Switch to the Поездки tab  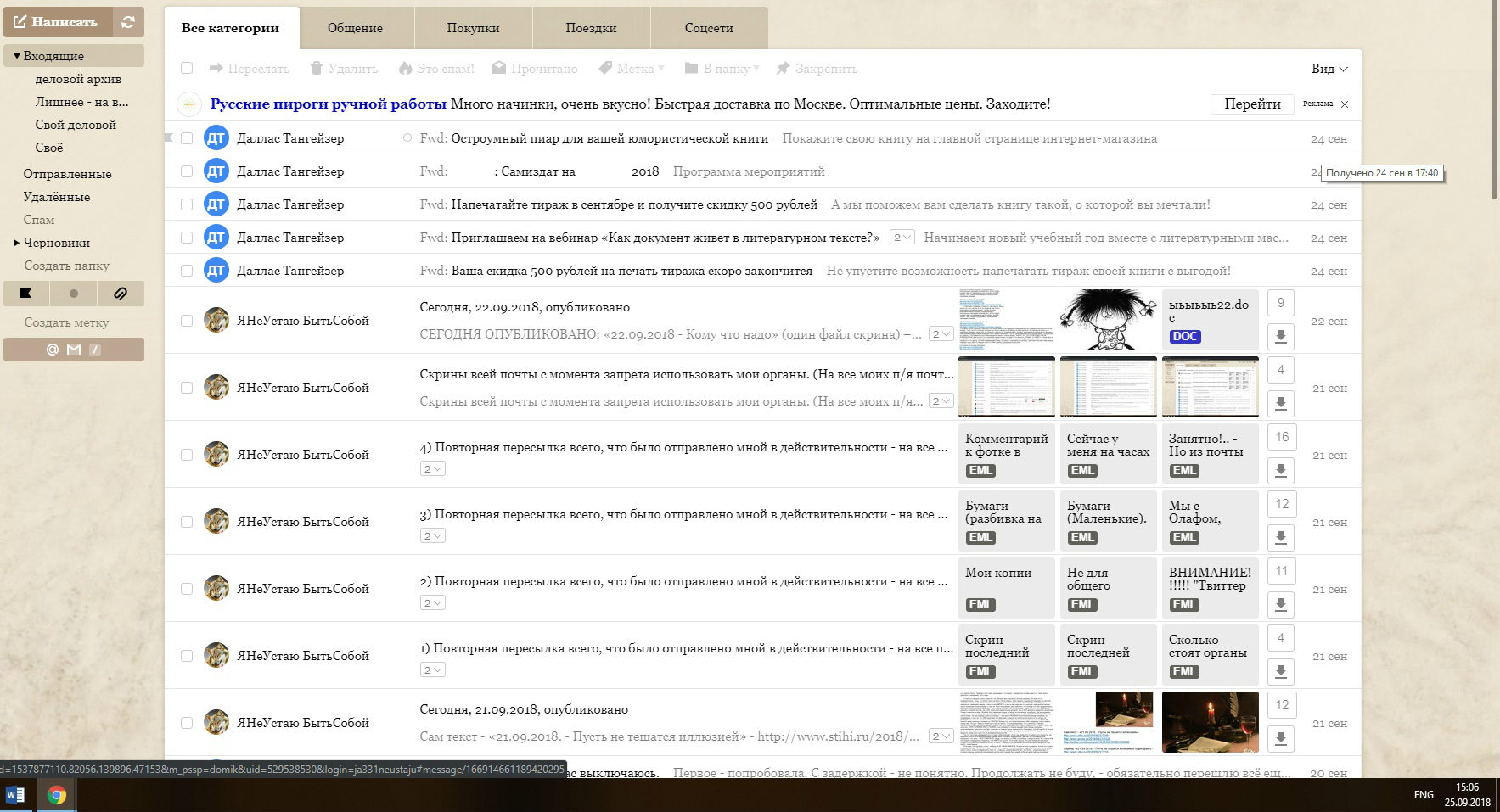pyautogui.click(x=591, y=28)
